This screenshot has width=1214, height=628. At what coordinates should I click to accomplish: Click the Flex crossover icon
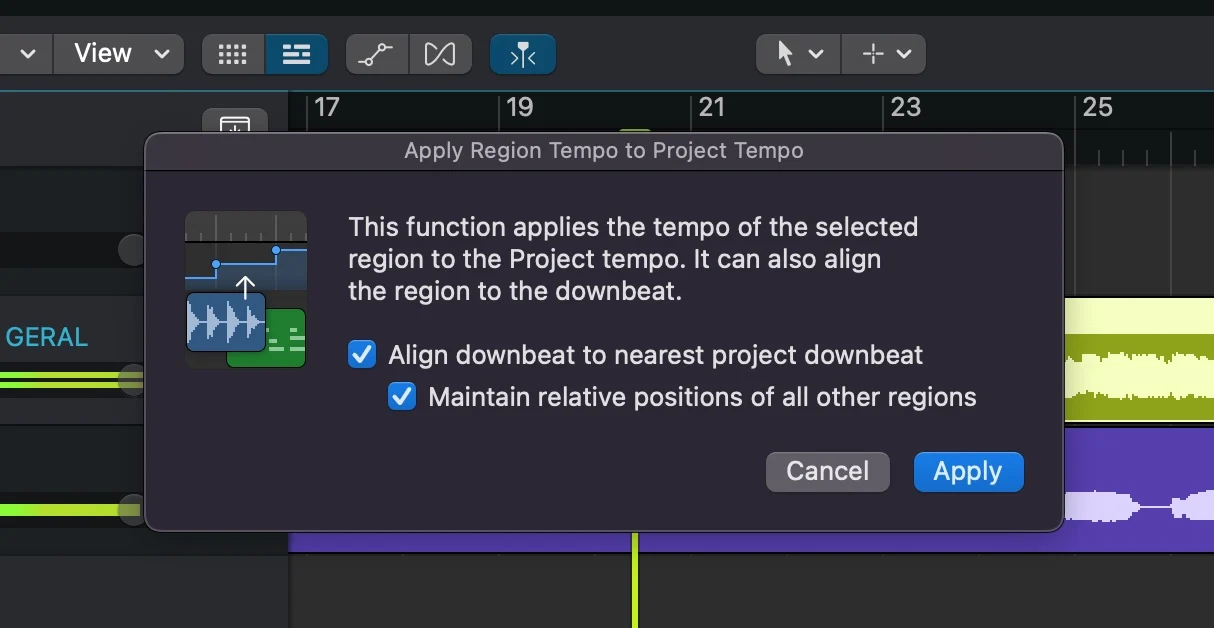(440, 54)
